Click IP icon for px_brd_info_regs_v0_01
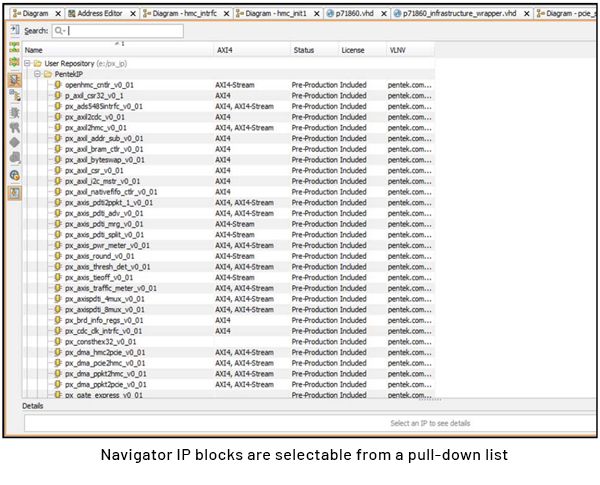 [57, 320]
